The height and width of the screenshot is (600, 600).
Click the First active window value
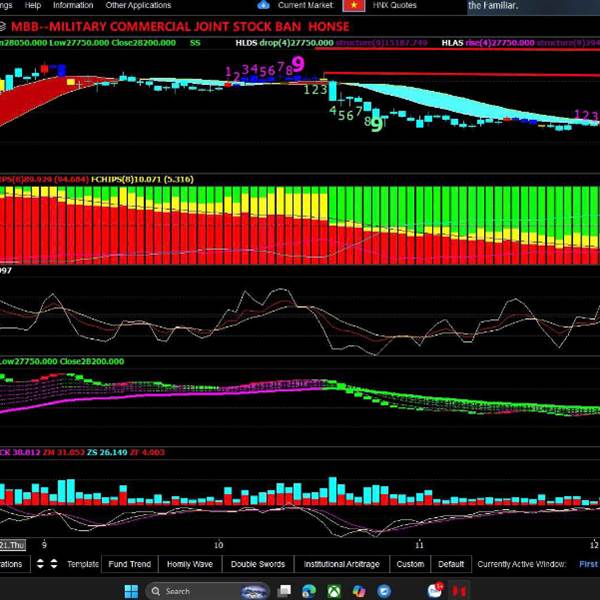tap(589, 564)
